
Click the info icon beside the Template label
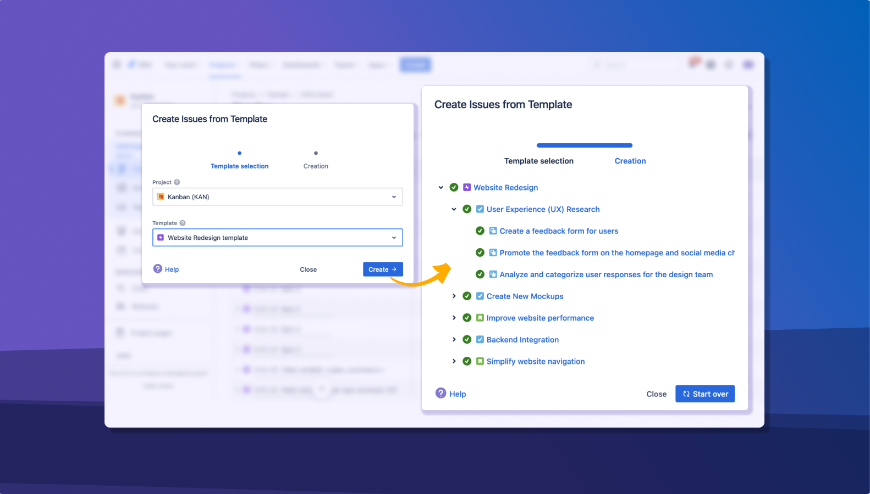tap(183, 223)
